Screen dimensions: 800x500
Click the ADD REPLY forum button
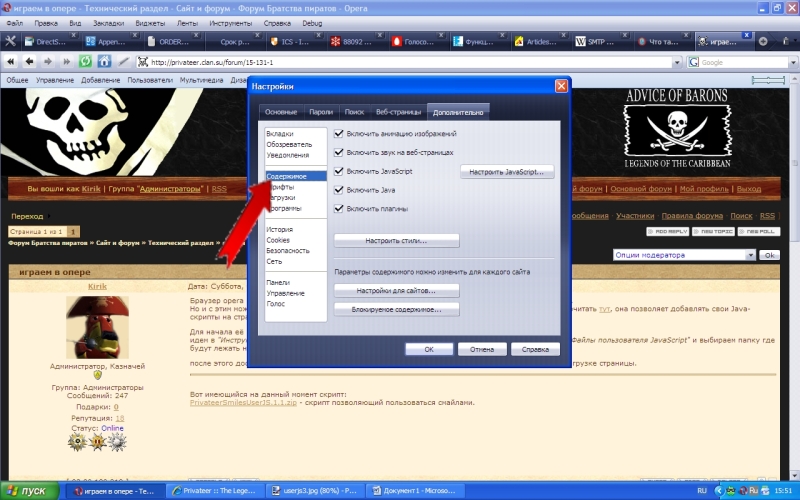(x=667, y=232)
